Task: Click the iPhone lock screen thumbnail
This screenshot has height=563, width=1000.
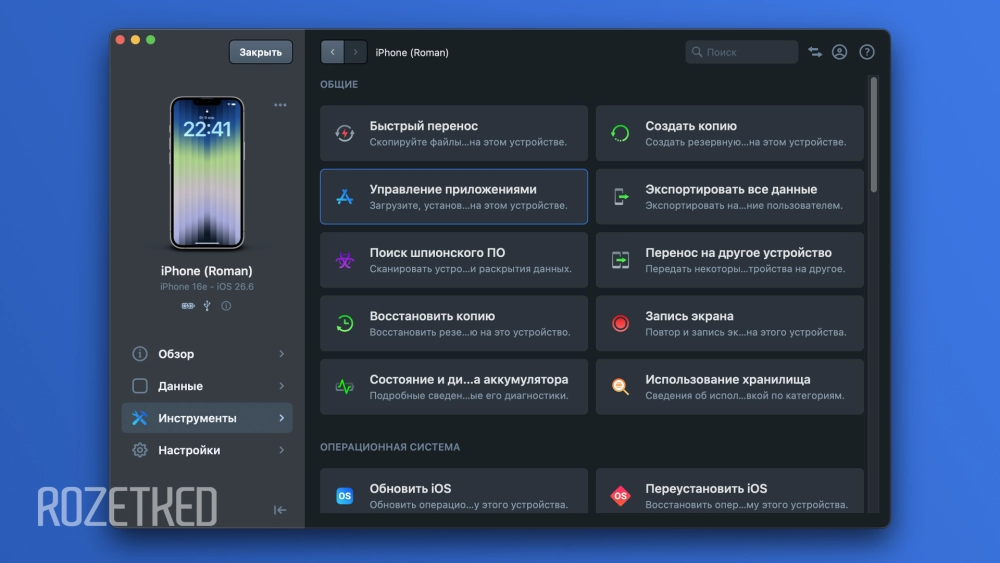Action: tap(207, 173)
